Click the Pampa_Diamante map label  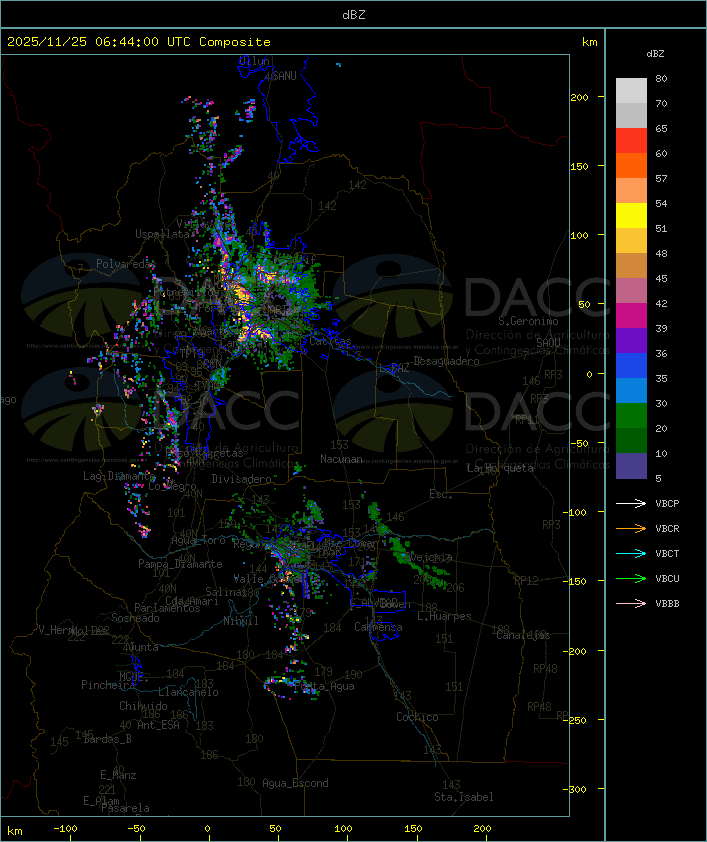click(180, 564)
